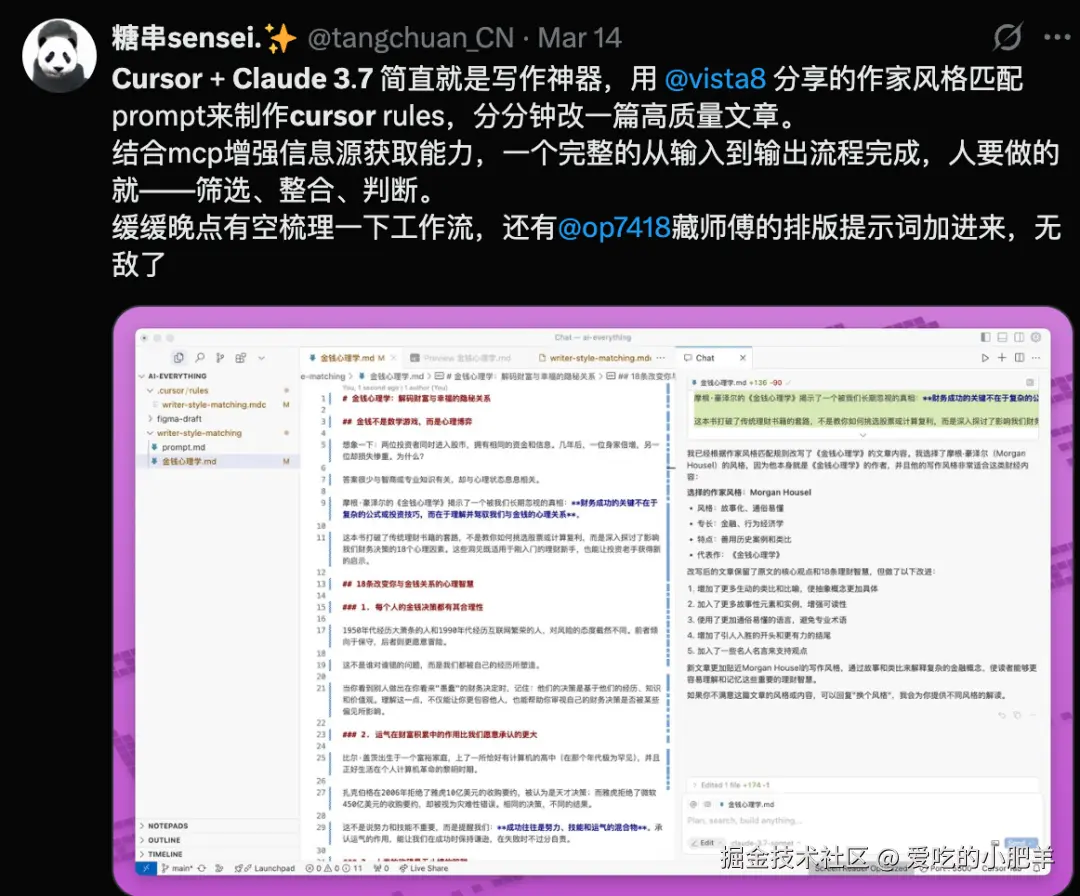Image resolution: width=1080 pixels, height=896 pixels.
Task: Open the editor tab overflow menu
Action: click(x=661, y=358)
